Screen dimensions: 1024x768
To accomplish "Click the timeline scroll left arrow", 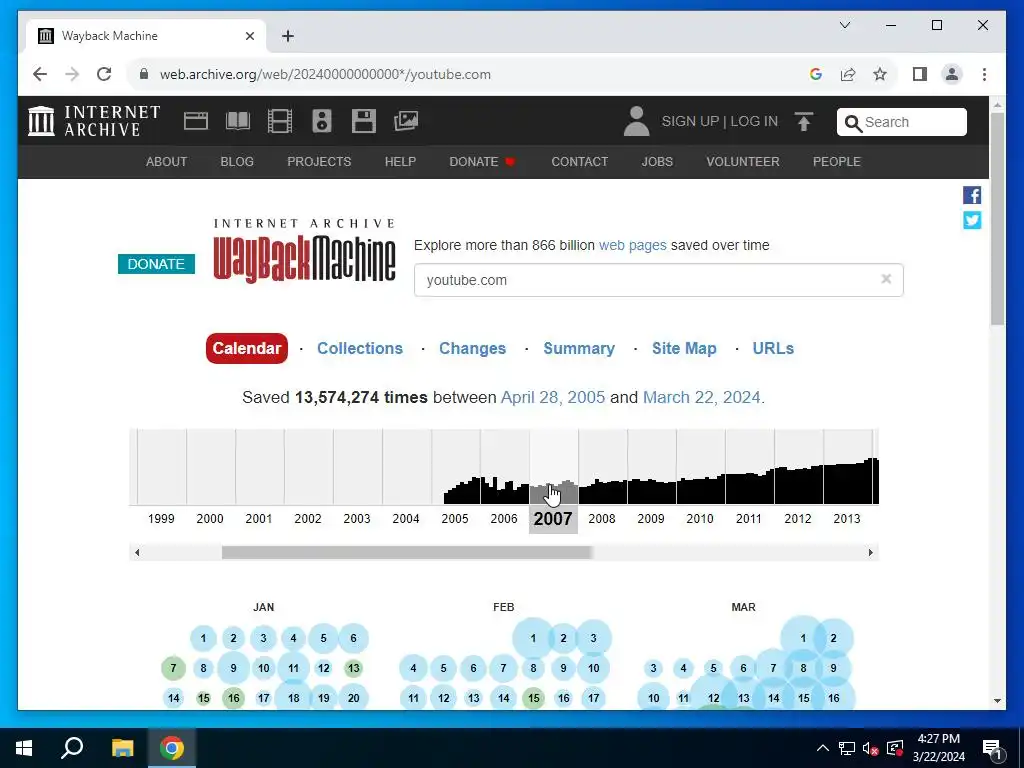I will (x=136, y=552).
